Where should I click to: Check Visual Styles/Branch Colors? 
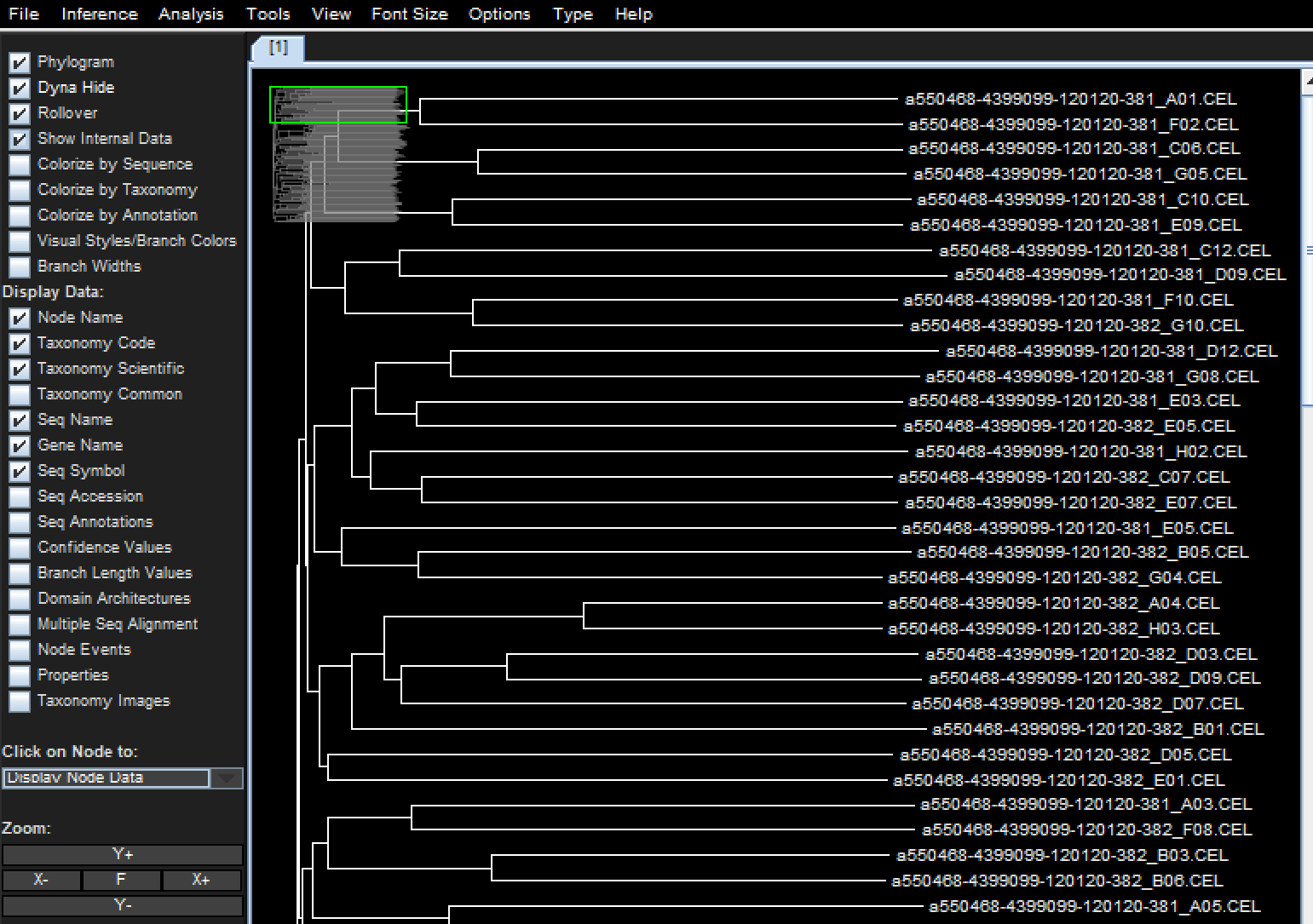tap(20, 241)
